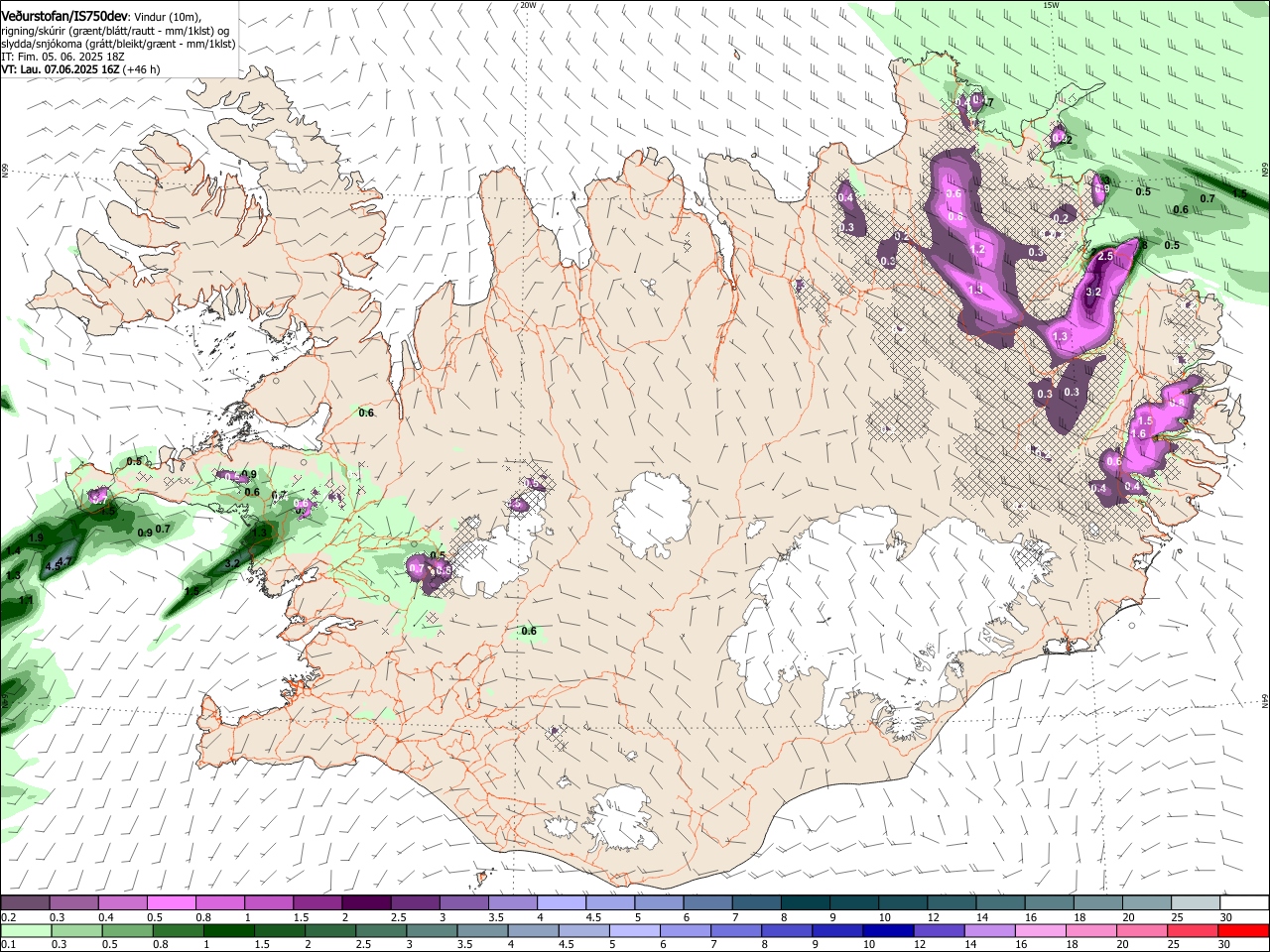Viewport: 1270px width, 952px height.
Task: Click the '1.6' snow value in the east
Action: pos(1139,433)
